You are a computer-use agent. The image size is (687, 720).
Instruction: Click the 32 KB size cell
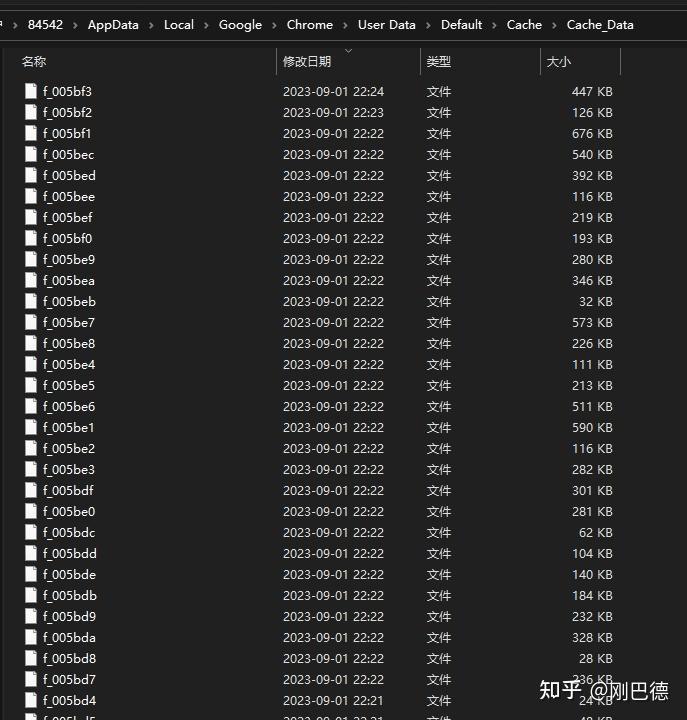pyautogui.click(x=596, y=302)
